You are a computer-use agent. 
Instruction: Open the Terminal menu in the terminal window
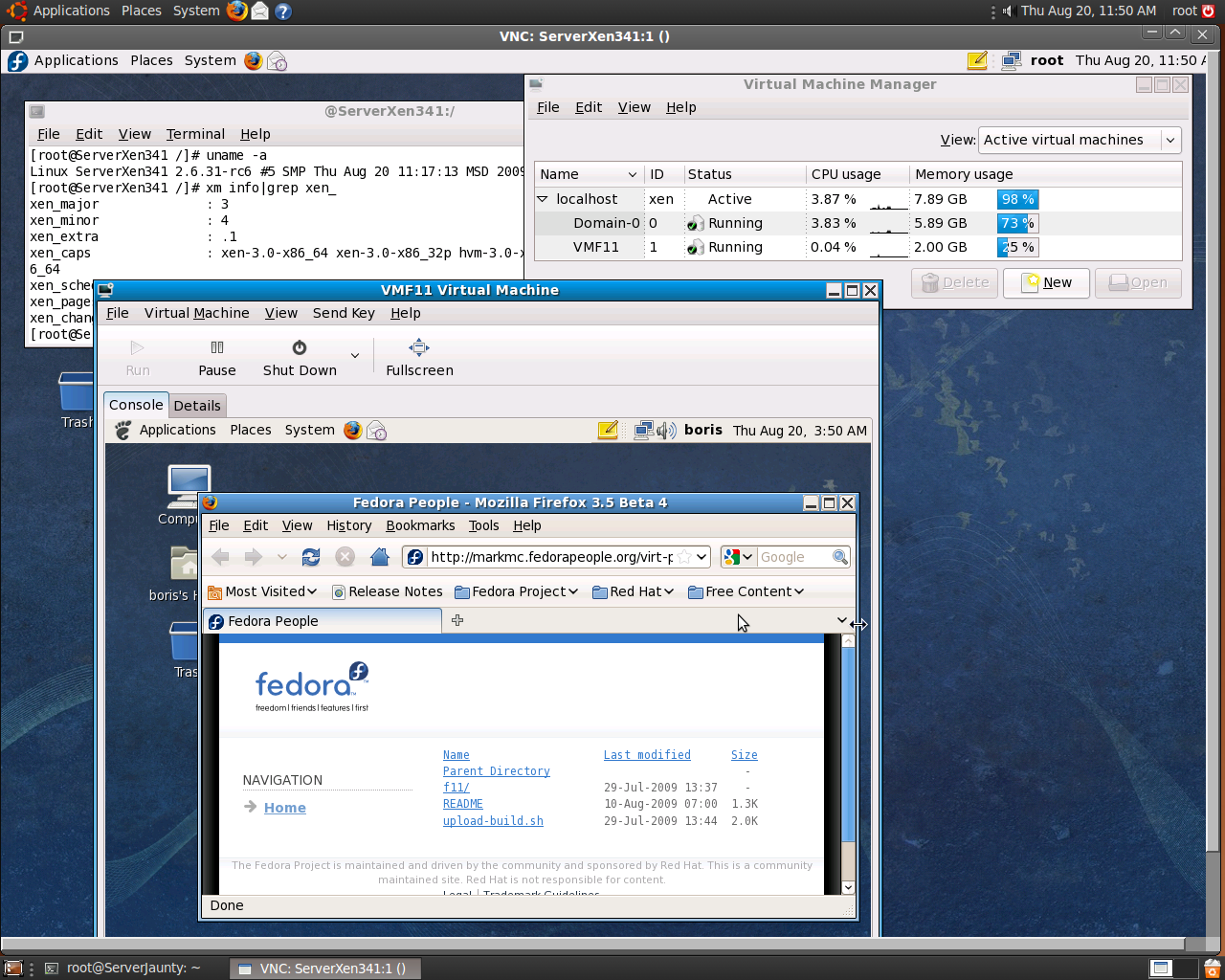(195, 134)
